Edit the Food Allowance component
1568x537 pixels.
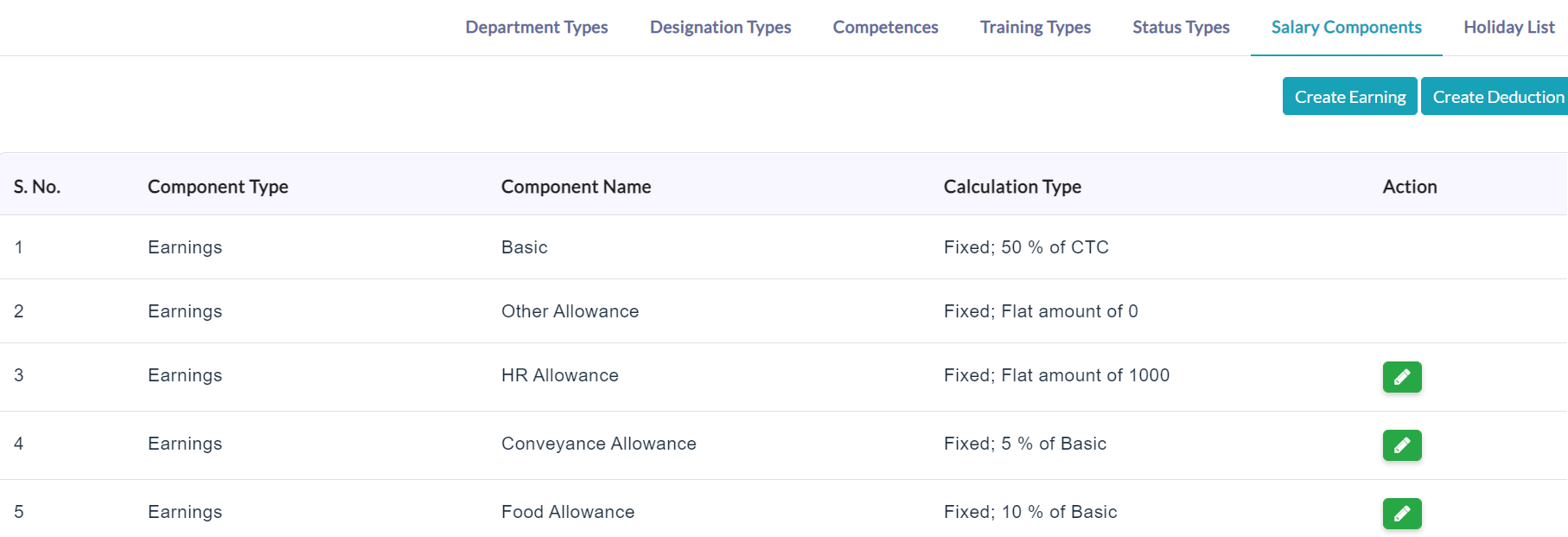coord(1402,514)
